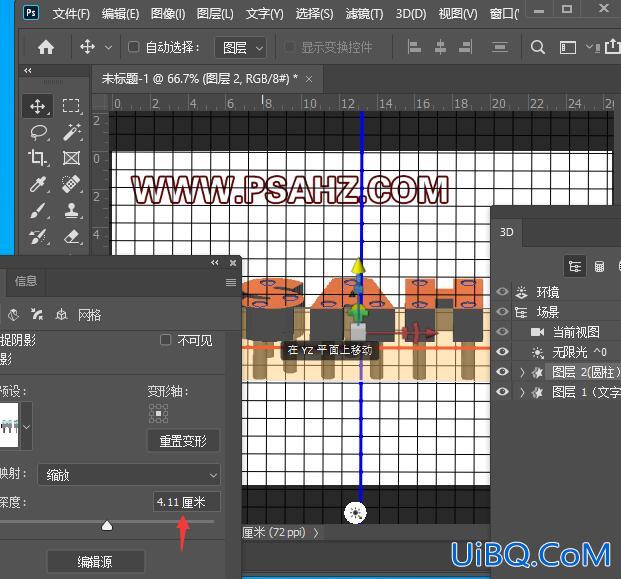Image resolution: width=621 pixels, height=579 pixels.
Task: Open the 滤镜(T) menu
Action: pyautogui.click(x=364, y=14)
